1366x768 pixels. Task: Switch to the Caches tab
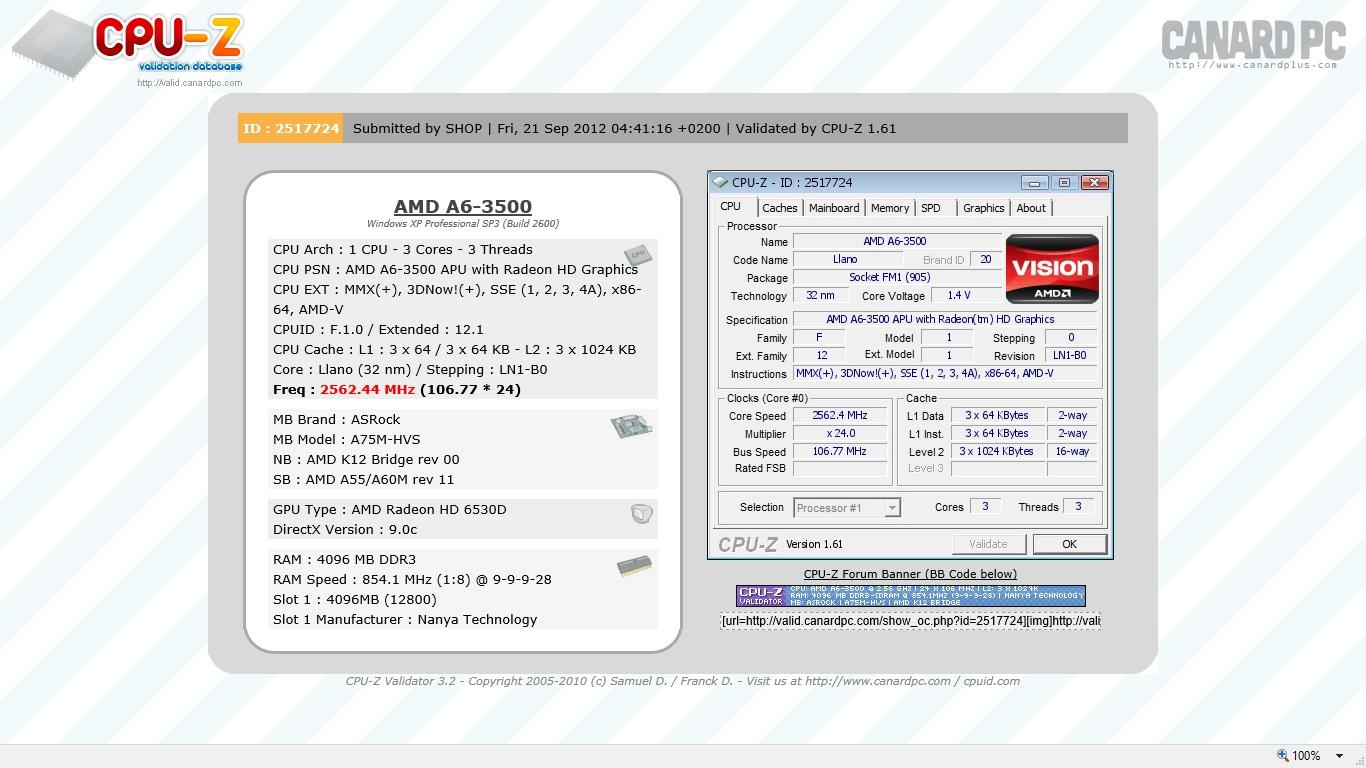[x=780, y=208]
